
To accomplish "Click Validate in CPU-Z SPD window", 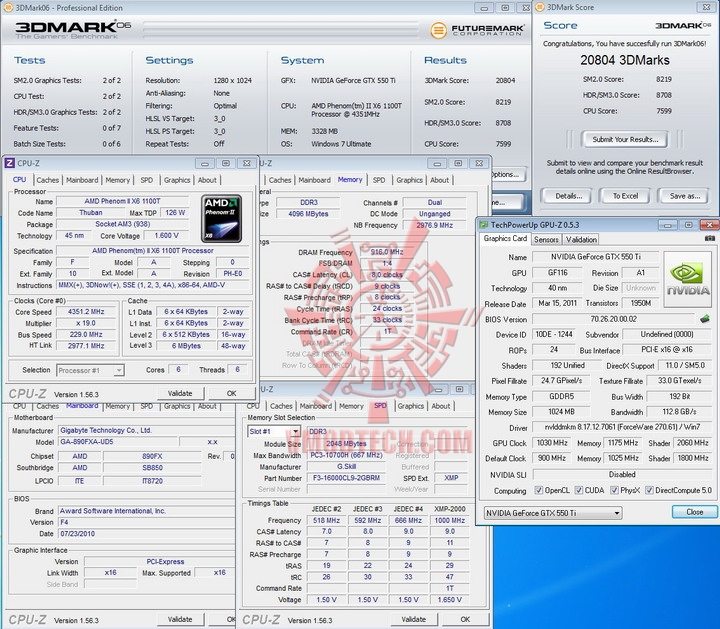I will [414, 619].
